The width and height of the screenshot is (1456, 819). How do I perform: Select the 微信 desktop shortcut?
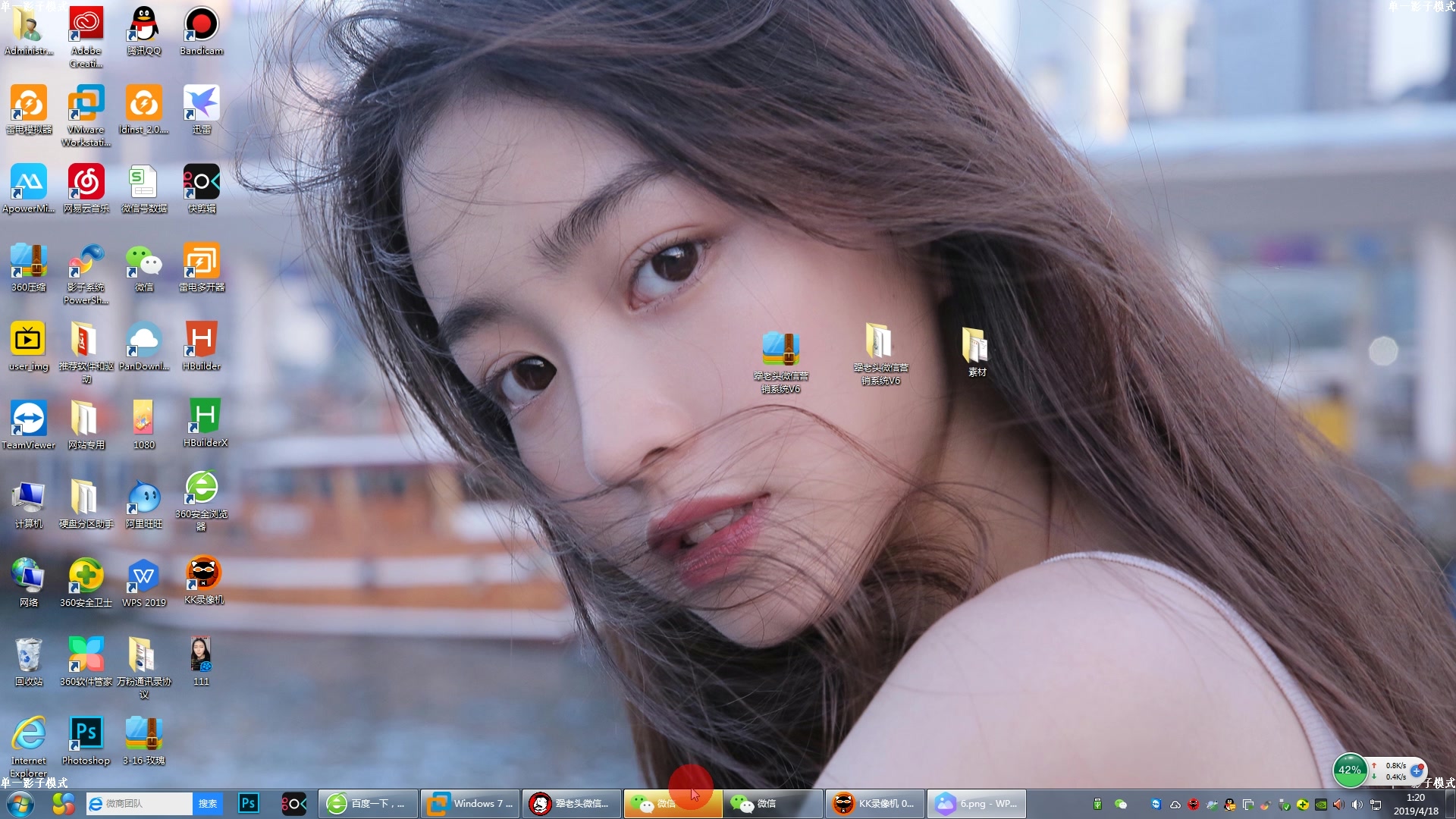click(x=143, y=268)
